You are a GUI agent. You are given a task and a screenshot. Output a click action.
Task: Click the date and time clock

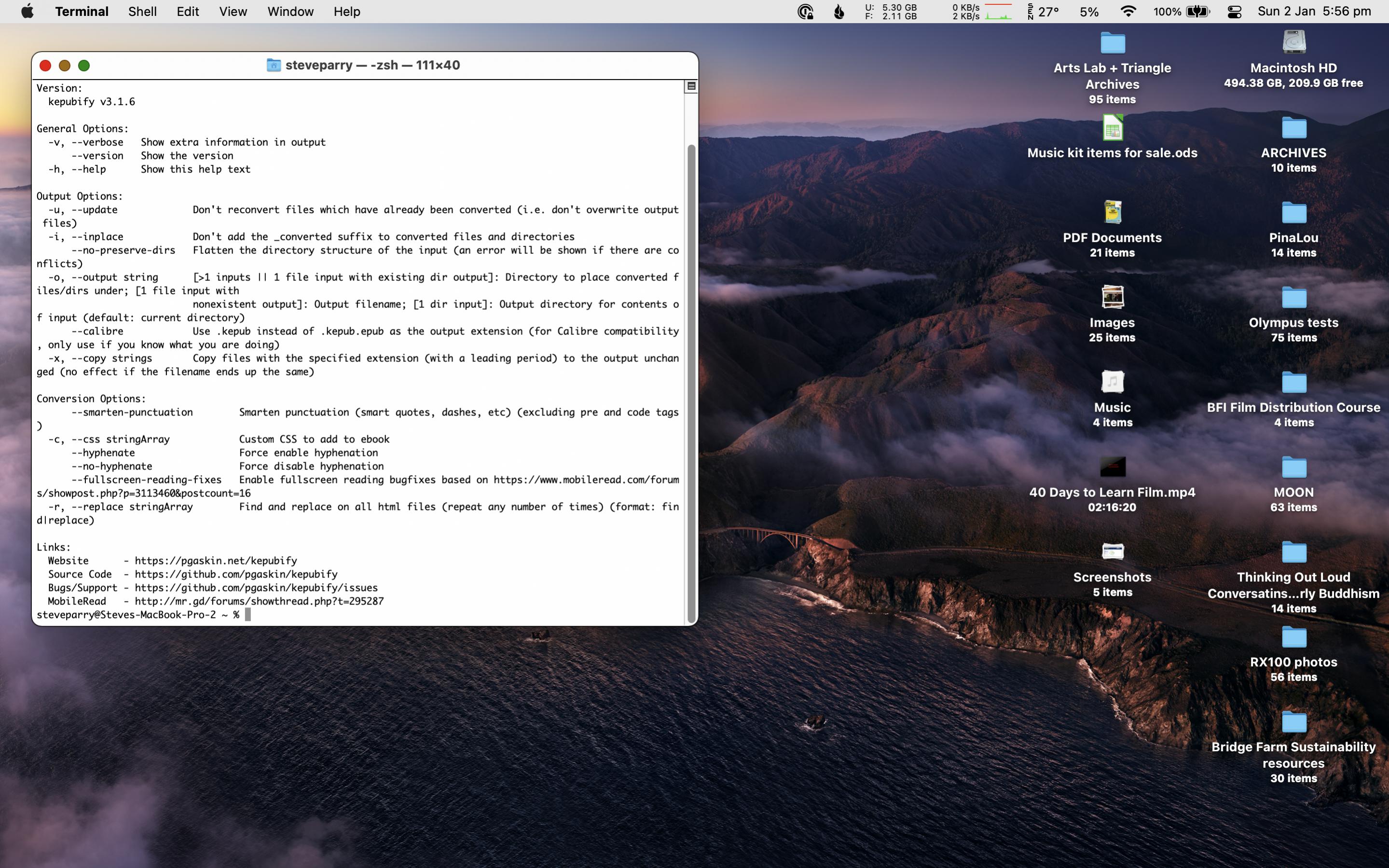1314,12
